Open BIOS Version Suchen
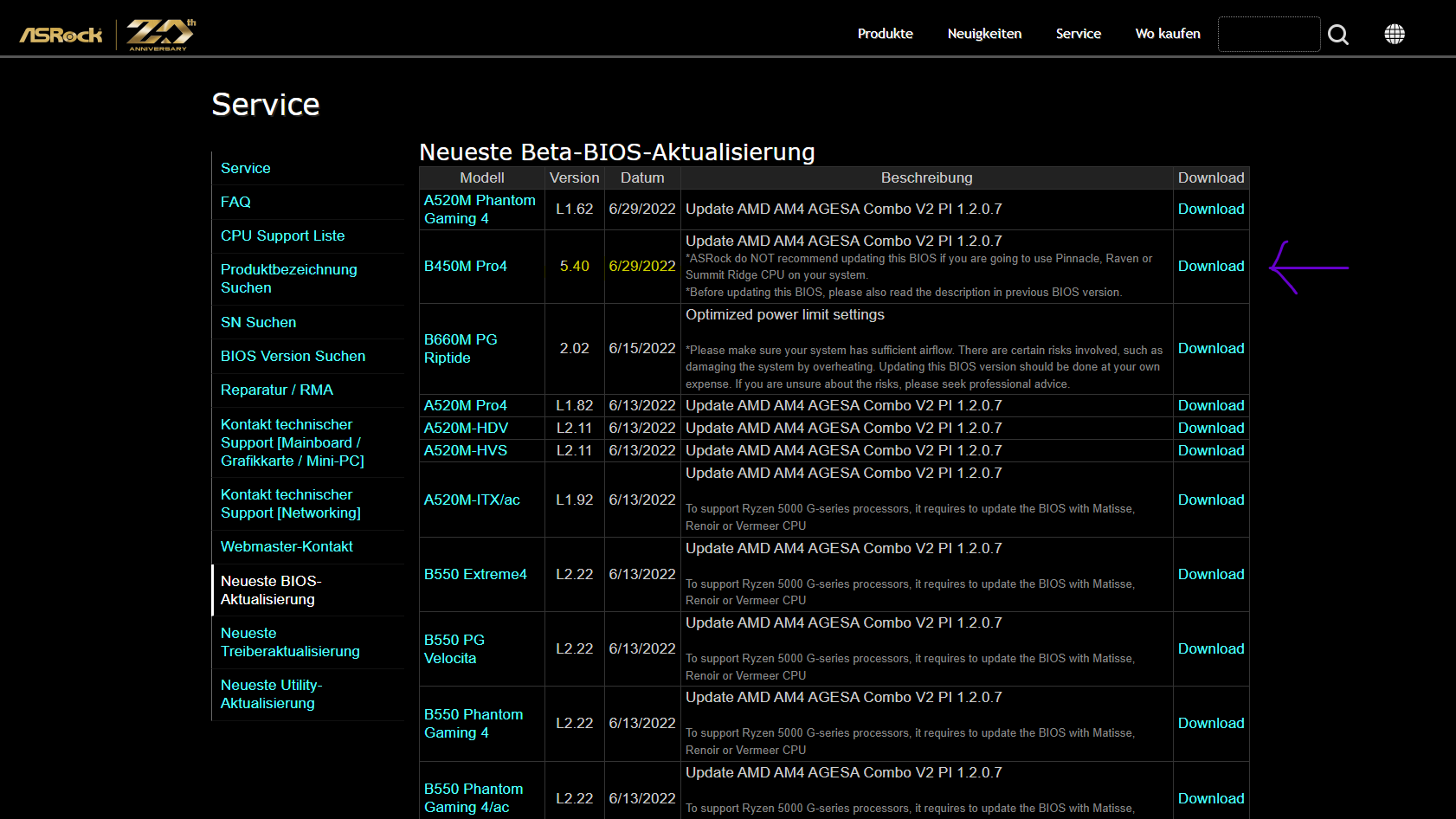 pyautogui.click(x=293, y=356)
